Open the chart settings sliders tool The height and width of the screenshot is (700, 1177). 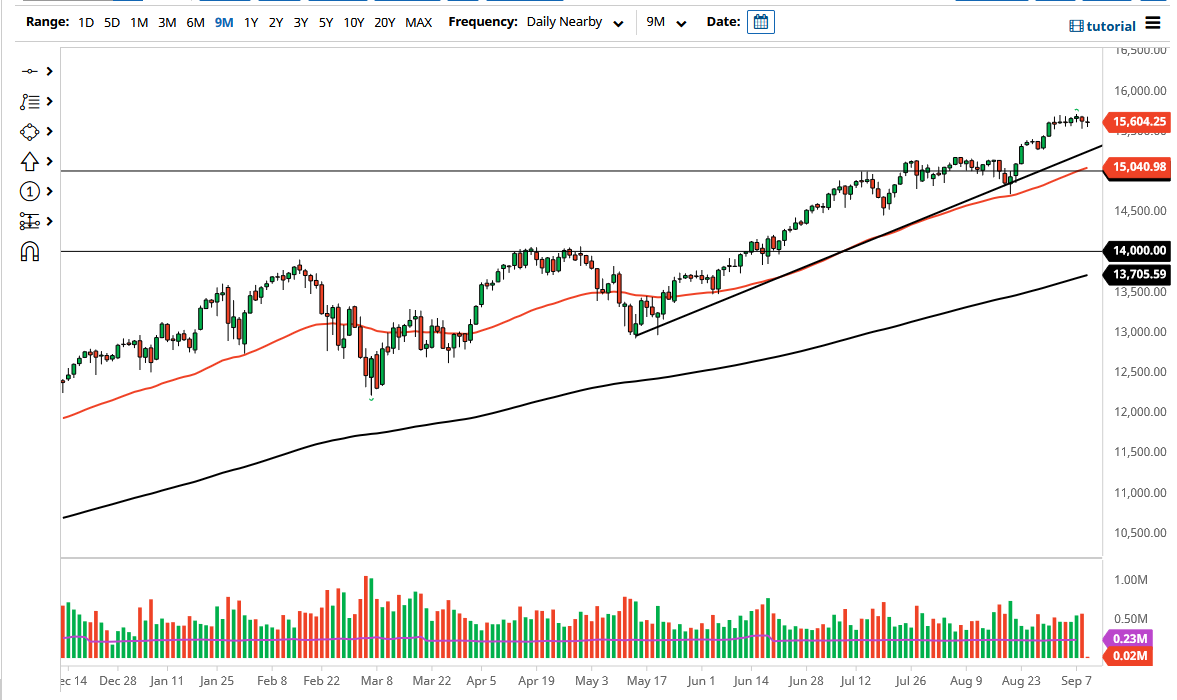coord(30,221)
